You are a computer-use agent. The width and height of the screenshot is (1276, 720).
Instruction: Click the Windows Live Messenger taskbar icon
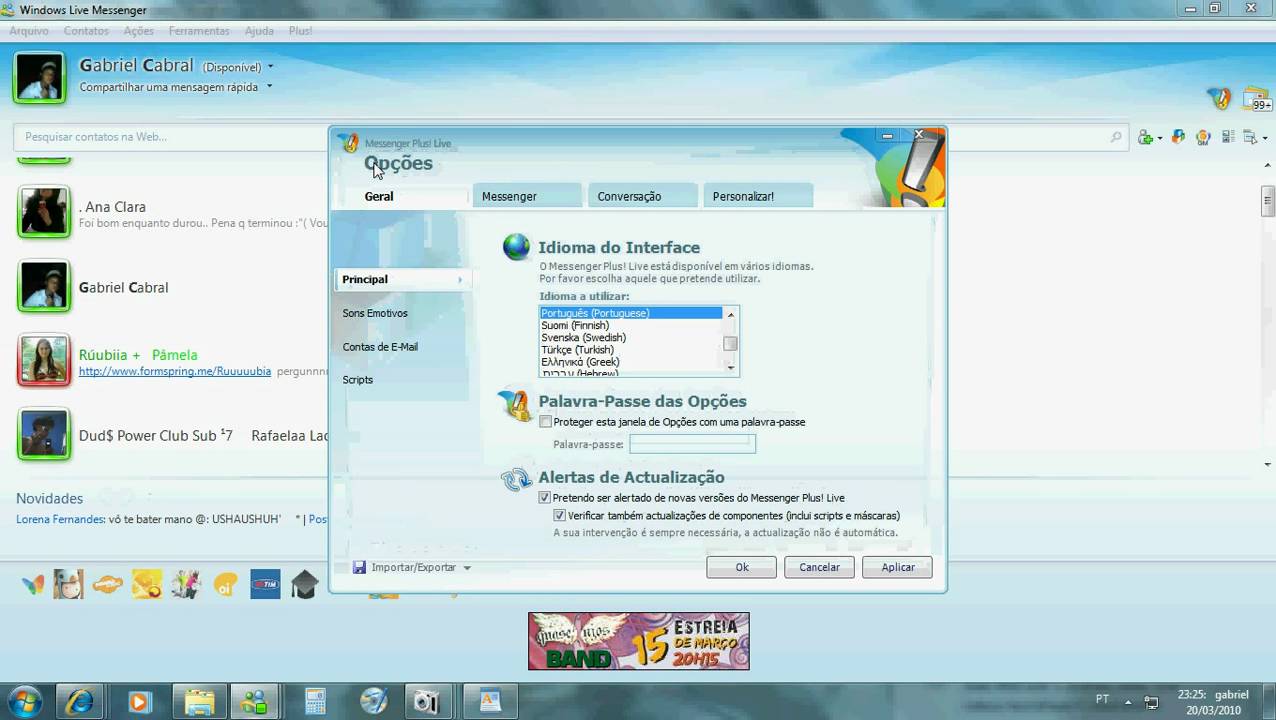point(256,701)
